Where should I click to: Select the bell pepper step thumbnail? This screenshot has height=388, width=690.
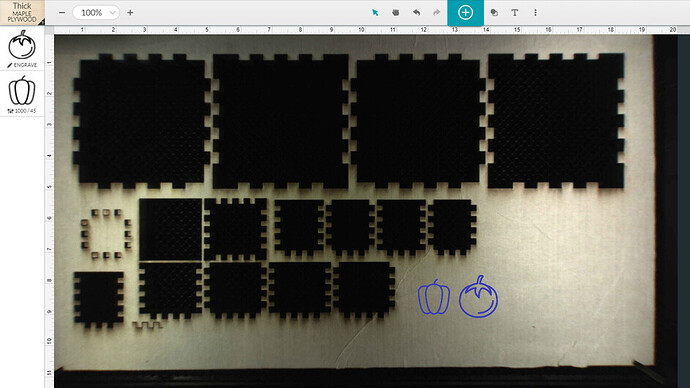click(22, 91)
